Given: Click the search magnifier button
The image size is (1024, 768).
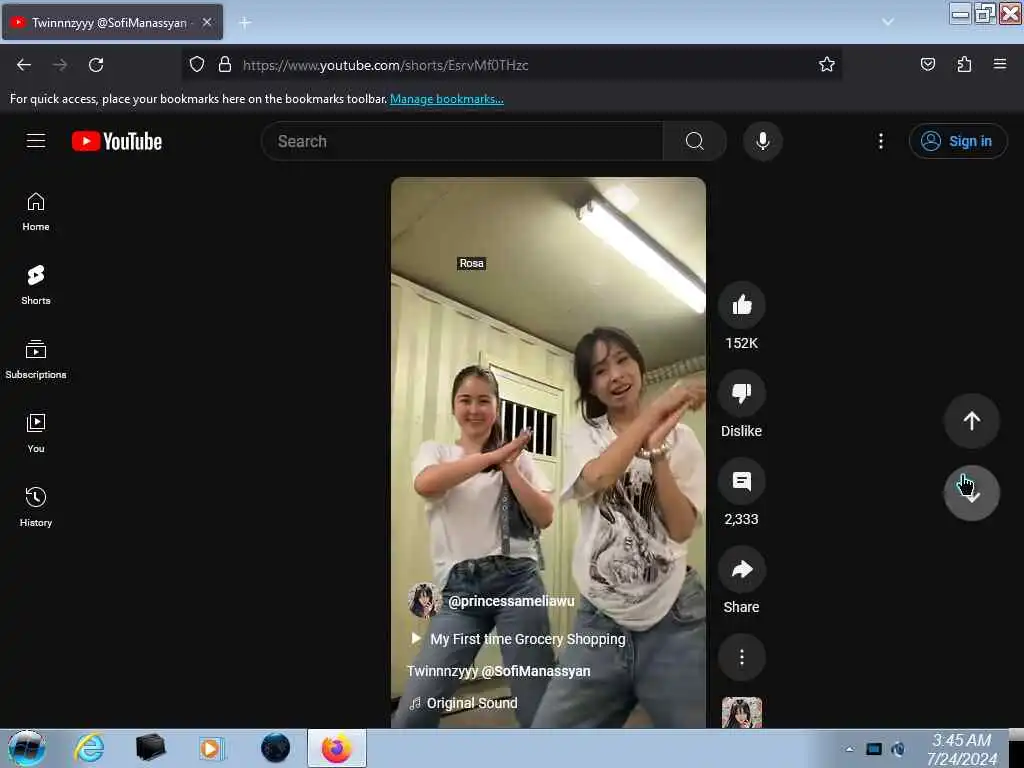Looking at the screenshot, I should [x=695, y=141].
